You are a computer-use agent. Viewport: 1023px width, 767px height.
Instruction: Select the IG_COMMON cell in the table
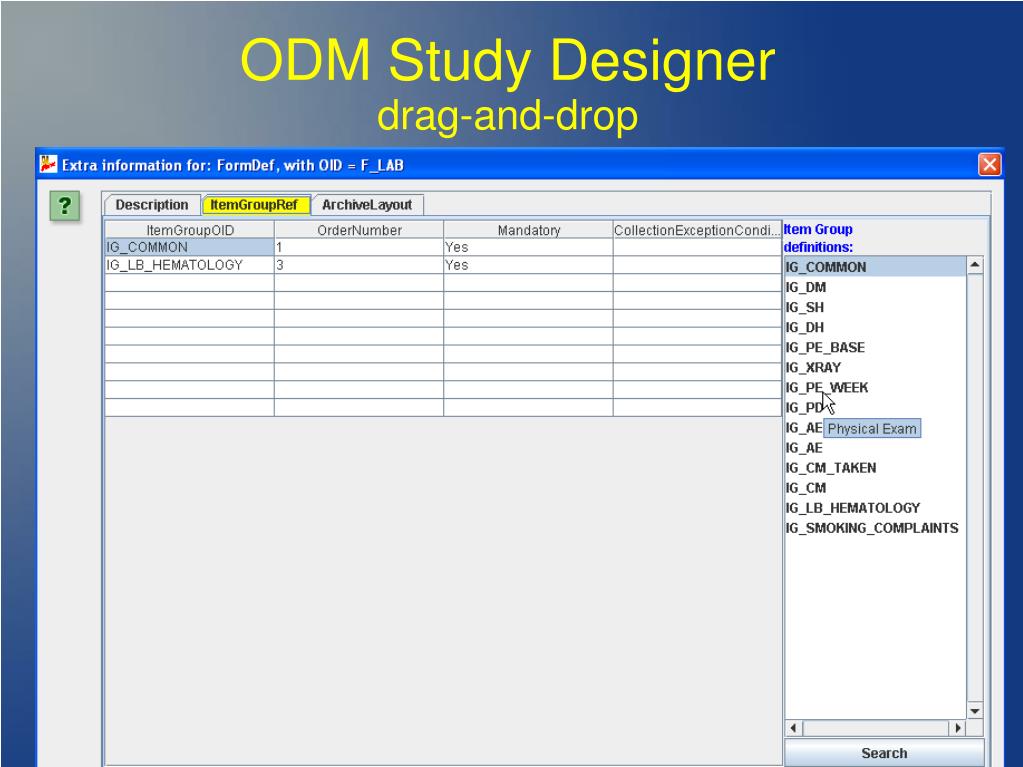[x=190, y=247]
